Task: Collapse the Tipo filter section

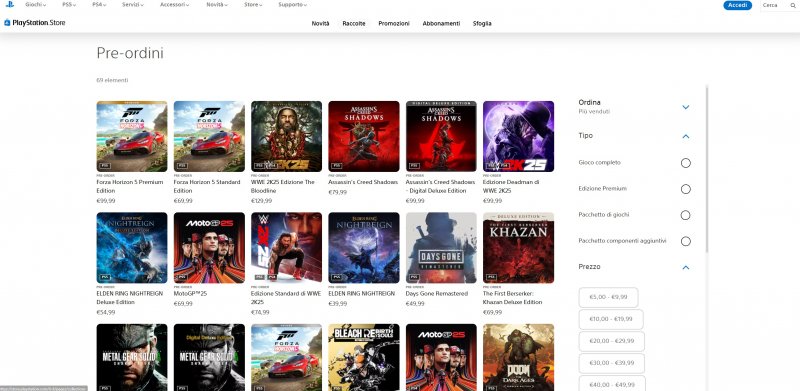Action: [x=686, y=136]
